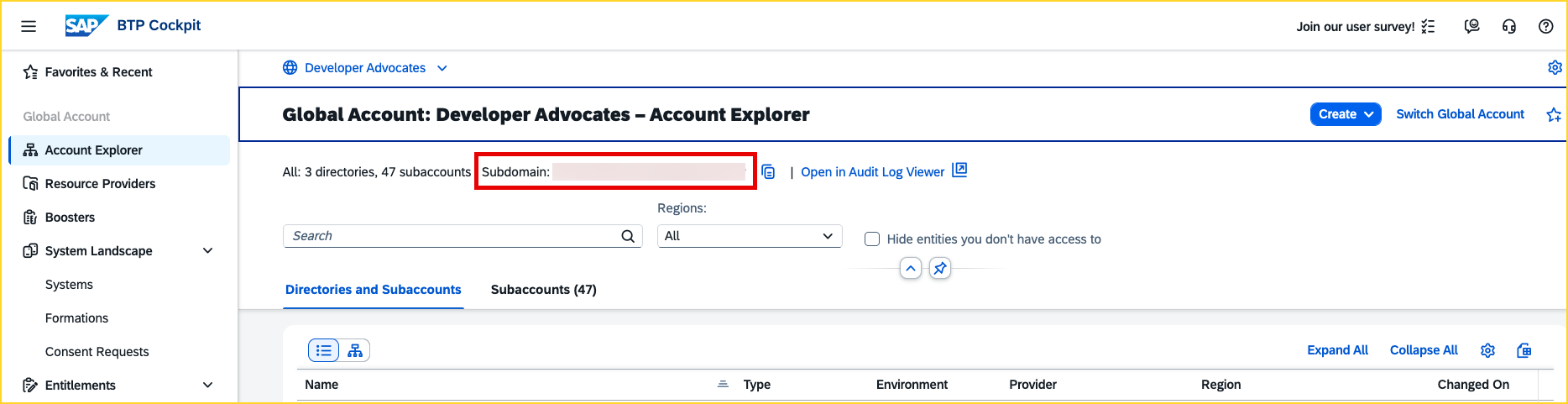Select the Directories and Subaccounts tab
Screen dimensions: 1568x404
pyautogui.click(x=374, y=290)
